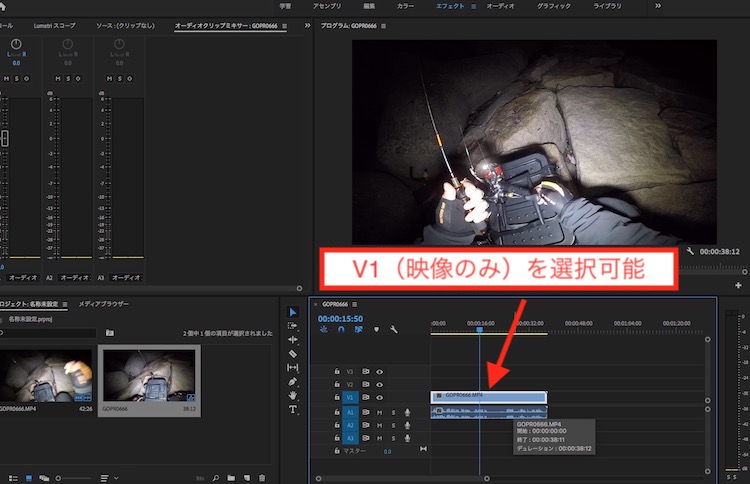Select the GOPR0666.MP4 clip thumbnail
Image resolution: width=750 pixels, height=484 pixels.
(x=46, y=376)
